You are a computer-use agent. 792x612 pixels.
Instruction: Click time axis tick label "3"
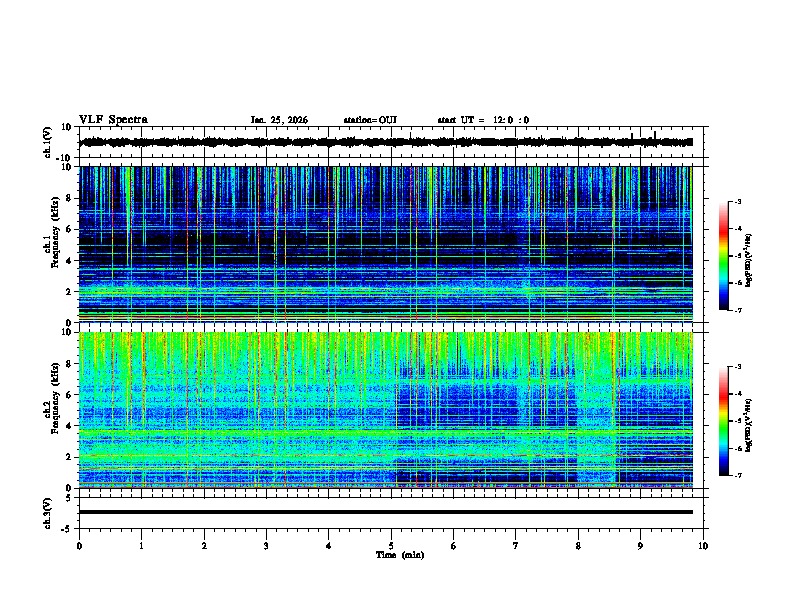click(266, 546)
